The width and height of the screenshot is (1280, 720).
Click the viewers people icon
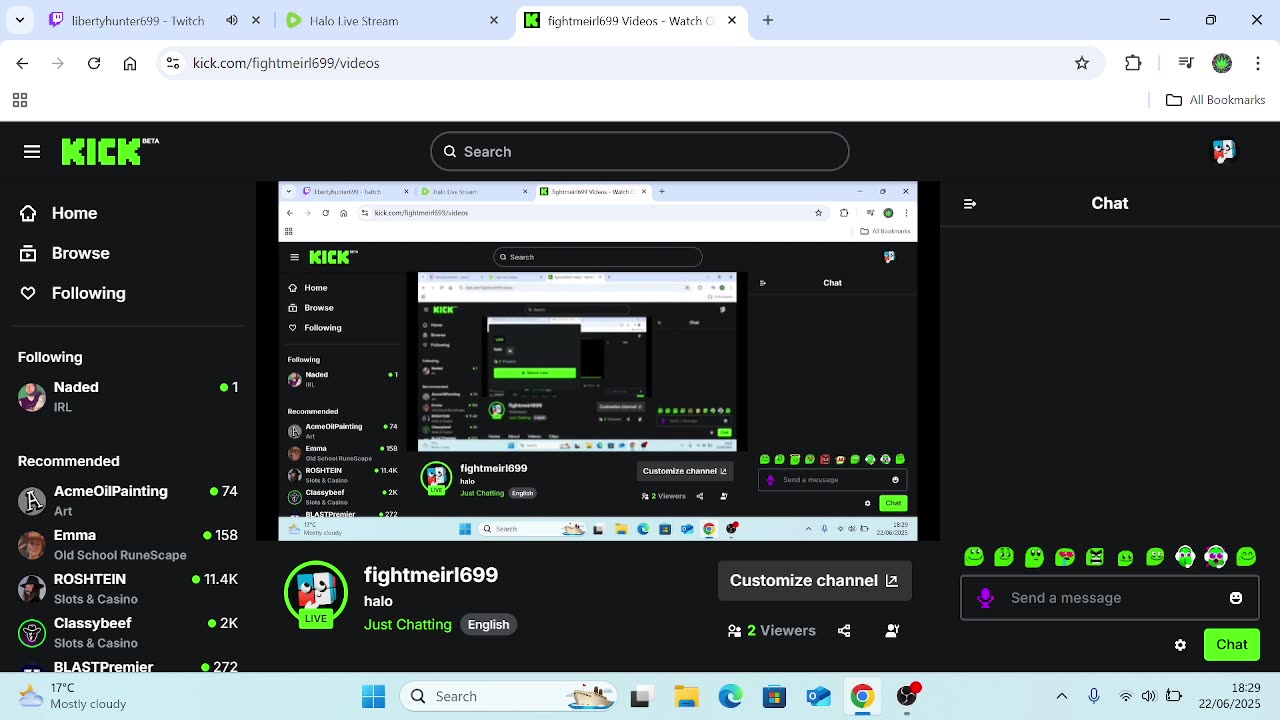[735, 631]
